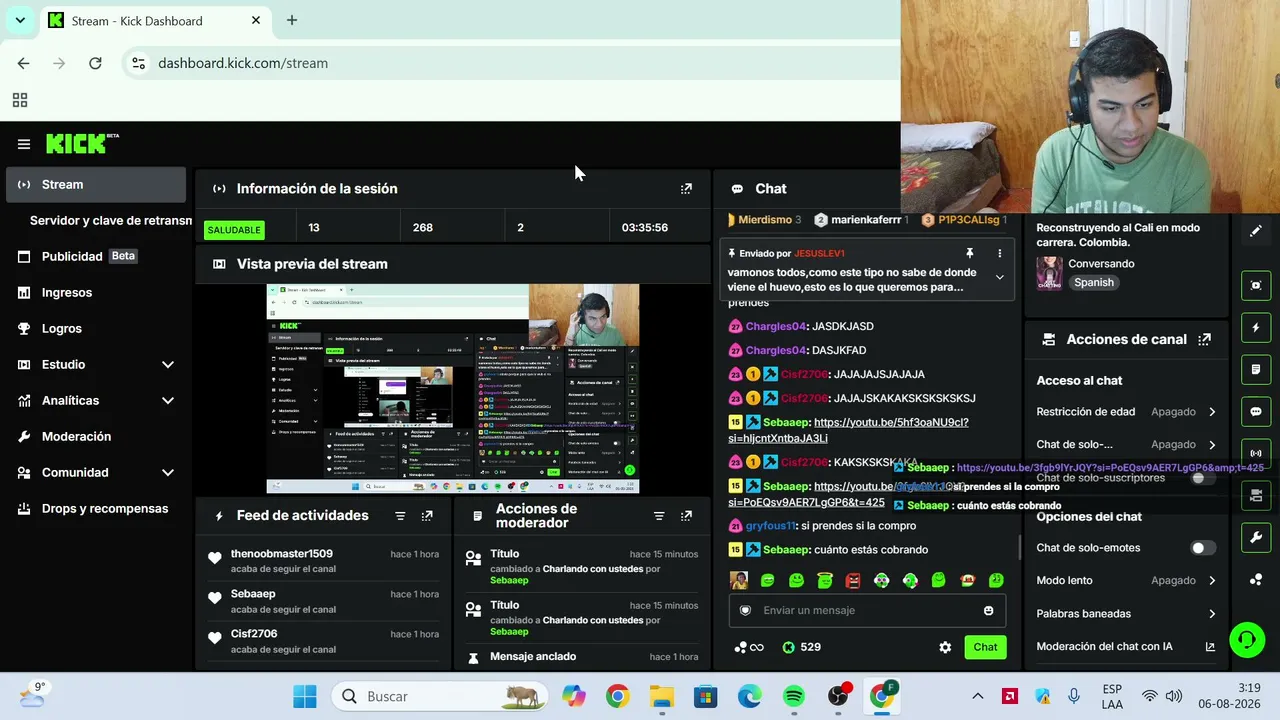The width and height of the screenshot is (1280, 720).
Task: Expand the pinned message chevron
Action: tap(999, 277)
